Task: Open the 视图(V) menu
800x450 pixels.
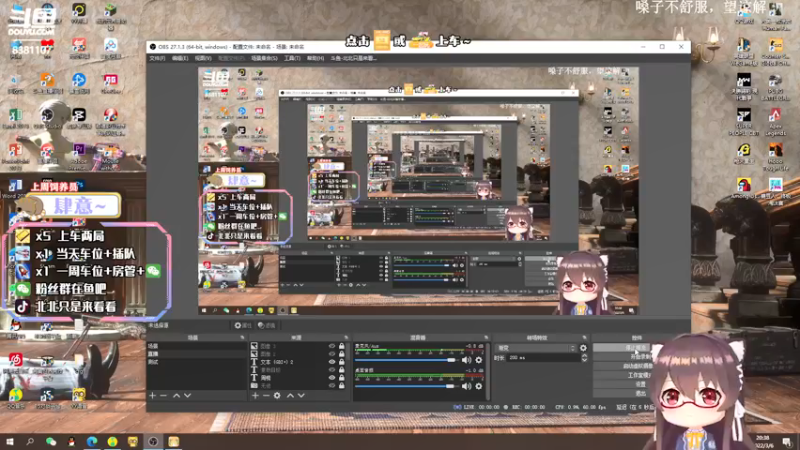Action: click(203, 58)
